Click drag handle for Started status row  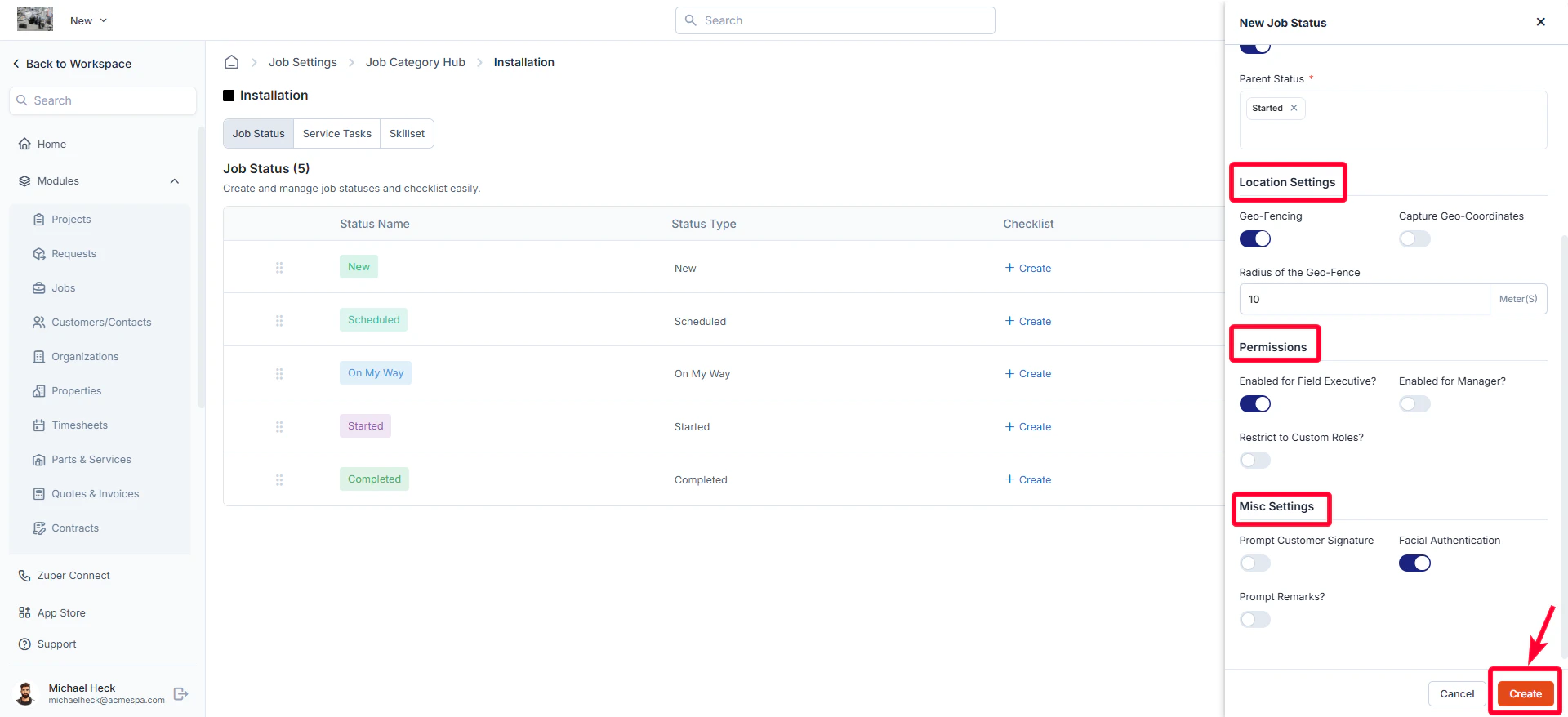pyautogui.click(x=279, y=427)
